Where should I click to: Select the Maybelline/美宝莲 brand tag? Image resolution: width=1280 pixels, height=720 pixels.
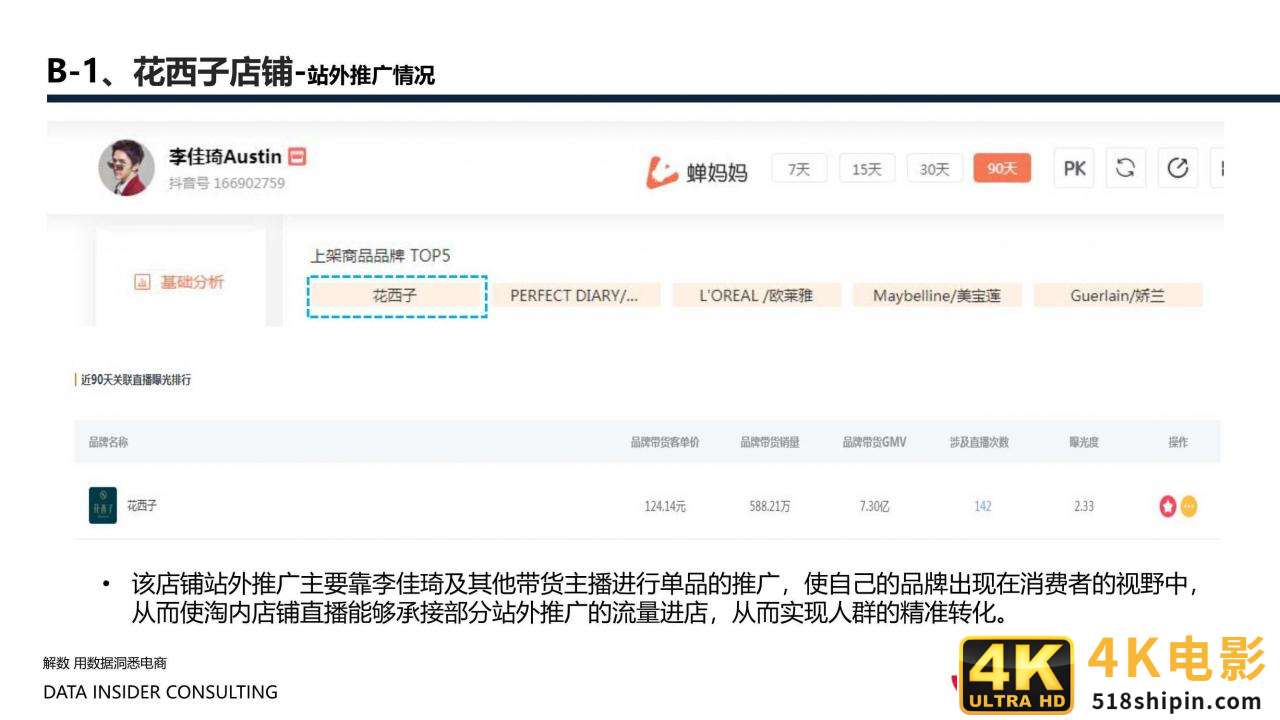[x=937, y=296]
